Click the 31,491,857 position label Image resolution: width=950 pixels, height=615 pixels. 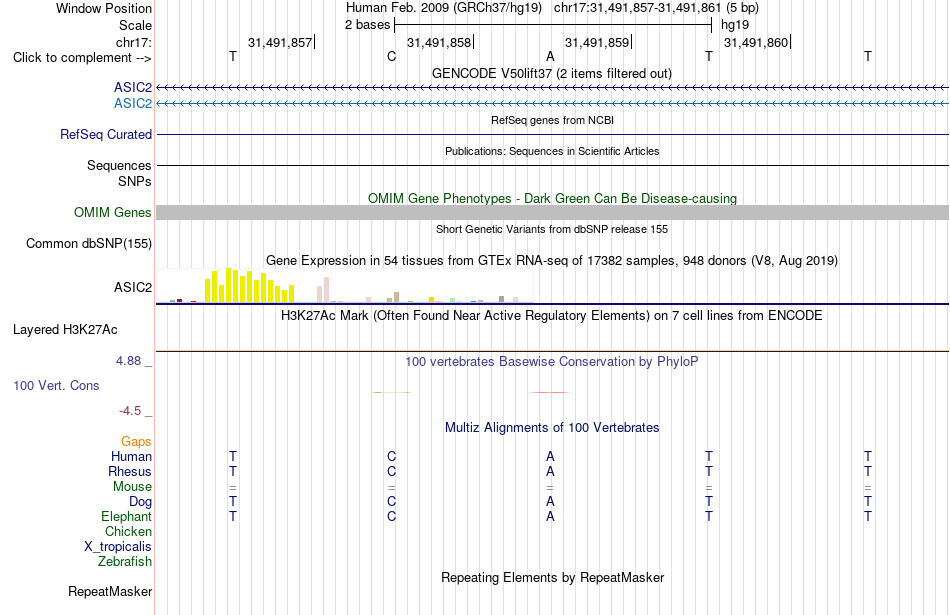pos(280,42)
